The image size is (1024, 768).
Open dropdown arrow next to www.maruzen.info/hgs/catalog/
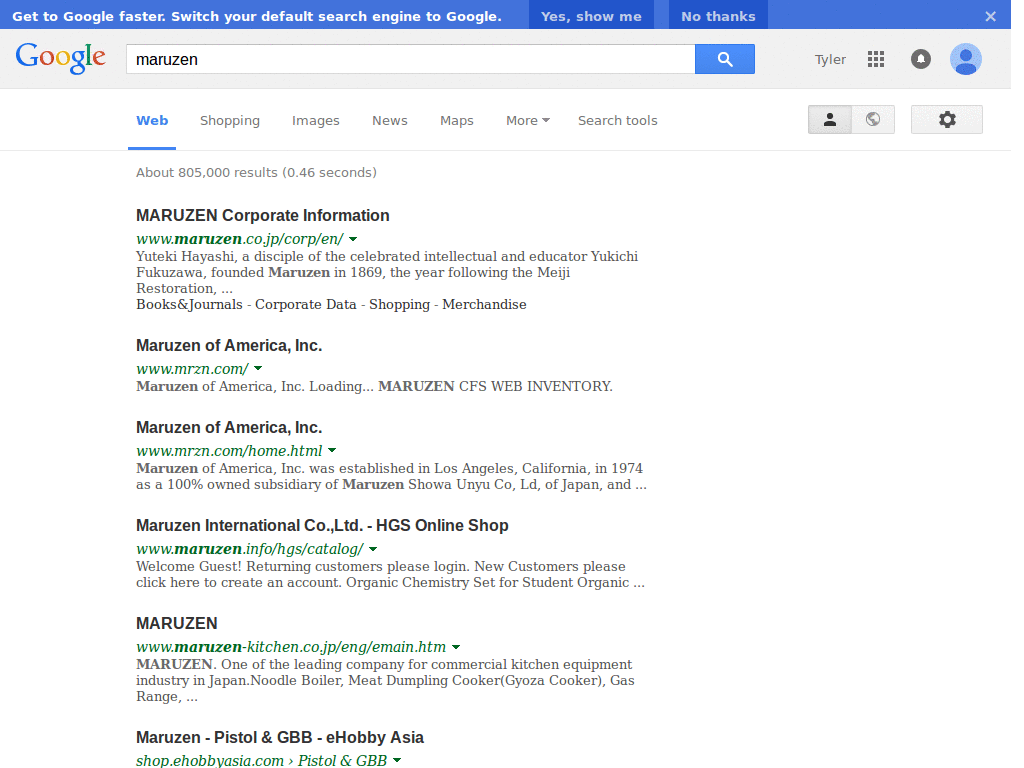[373, 549]
